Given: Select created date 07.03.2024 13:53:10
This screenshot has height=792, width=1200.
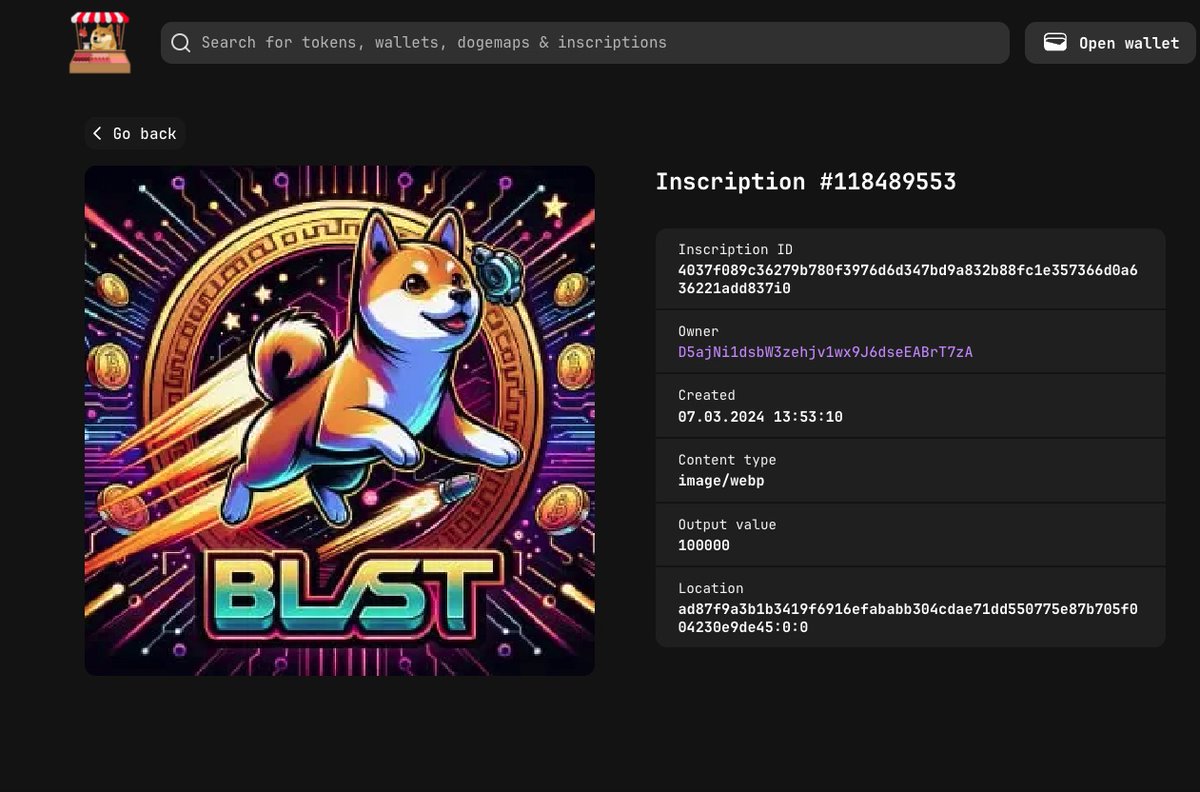Looking at the screenshot, I should coord(760,416).
